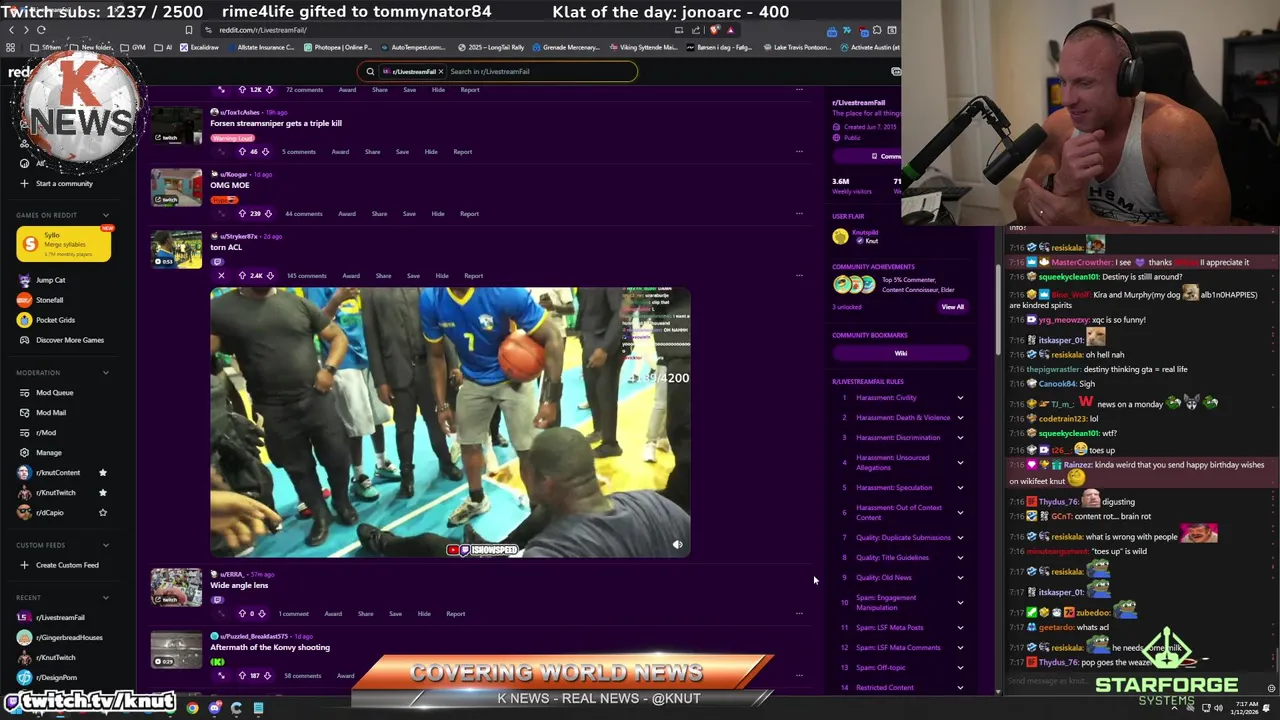1280x720 pixels.
Task: Expand Quality: Old News rule
Action: point(960,577)
